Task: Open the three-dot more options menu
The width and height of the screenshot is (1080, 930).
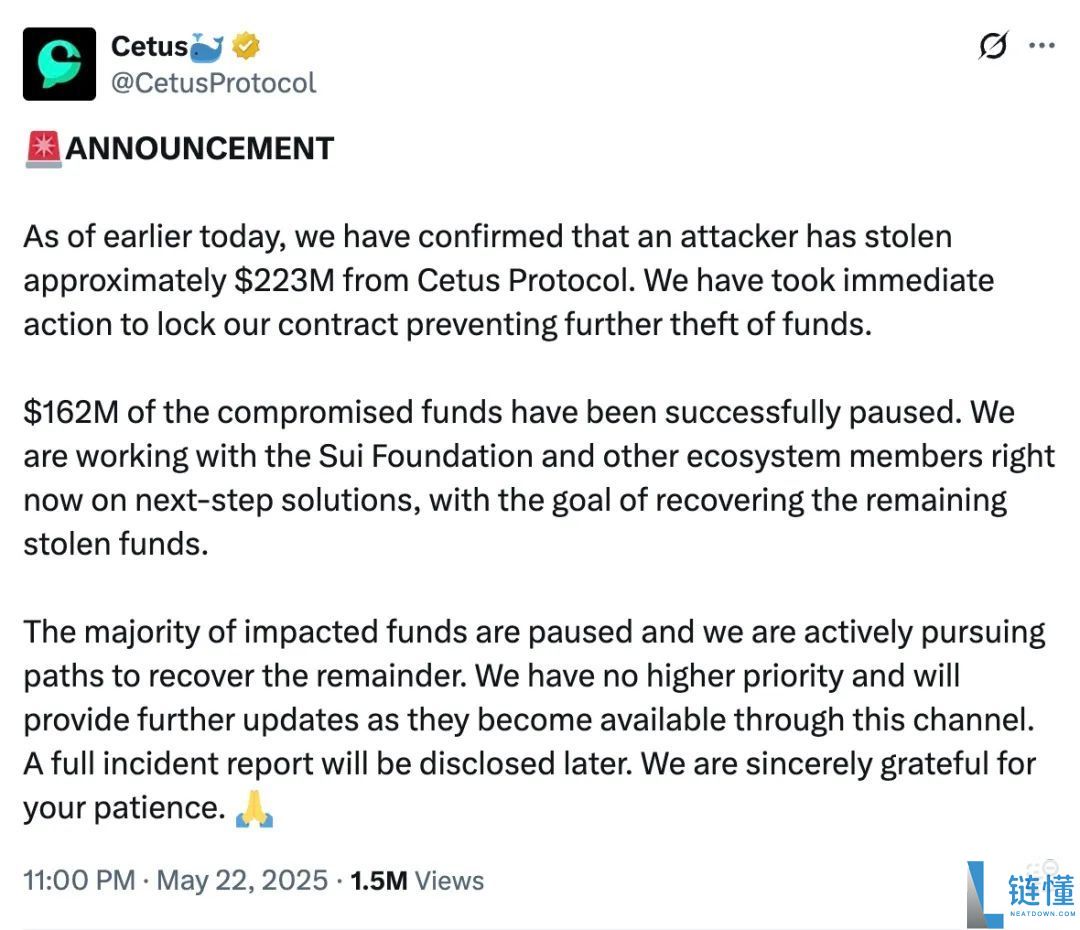Action: tap(1041, 45)
